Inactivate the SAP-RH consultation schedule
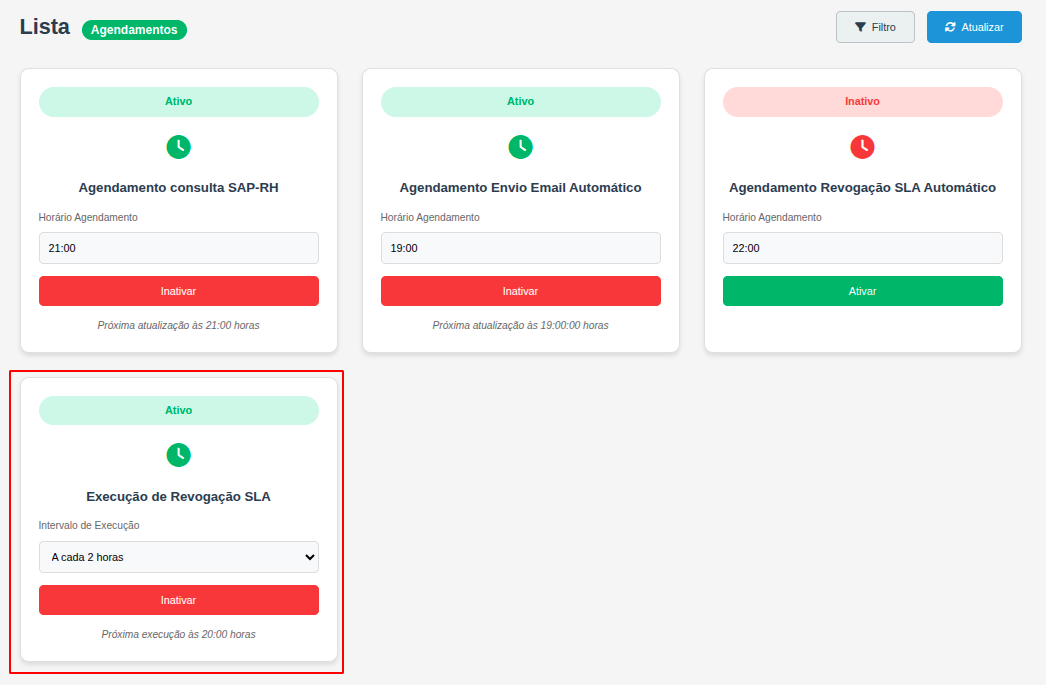This screenshot has width=1046, height=685. (x=178, y=291)
